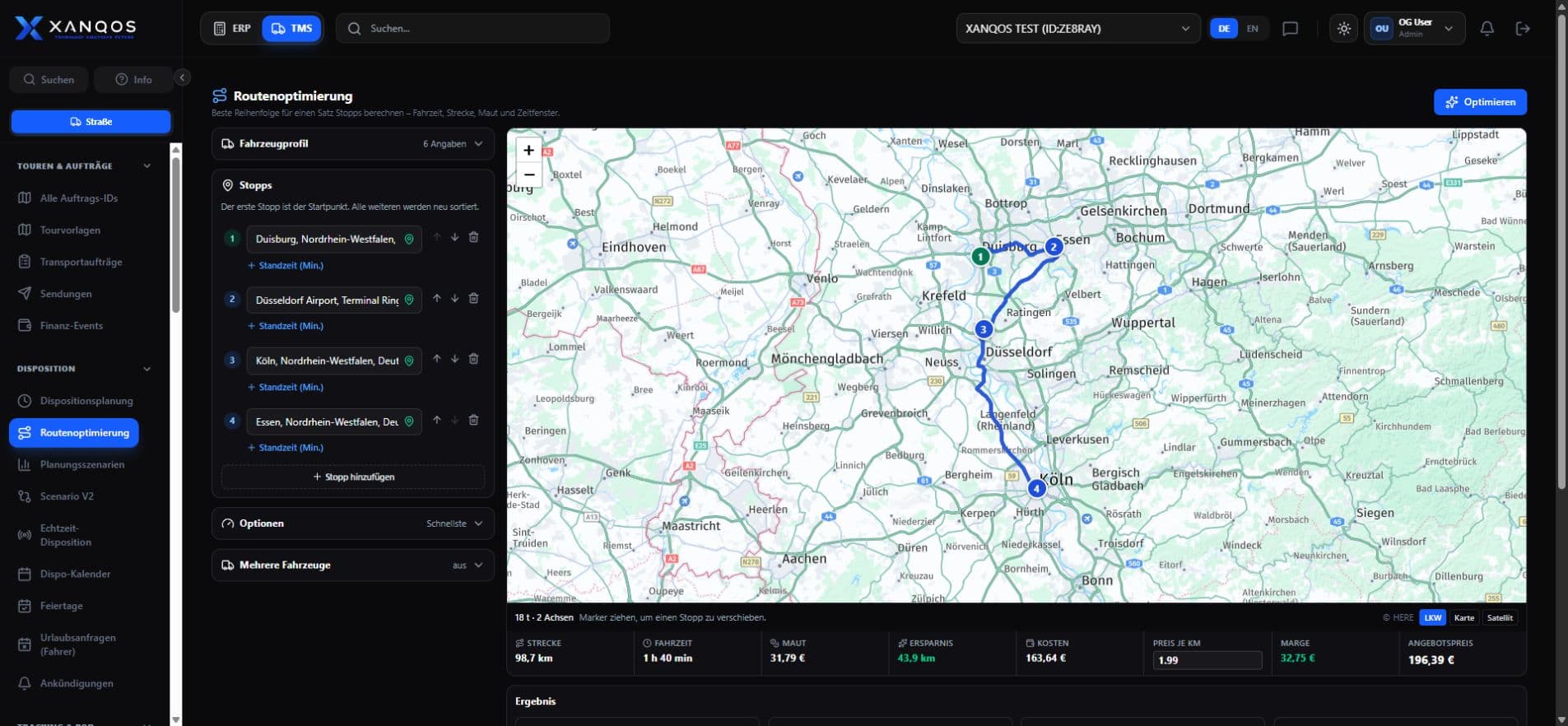
Task: Click the Optimieren button
Action: (x=1480, y=102)
